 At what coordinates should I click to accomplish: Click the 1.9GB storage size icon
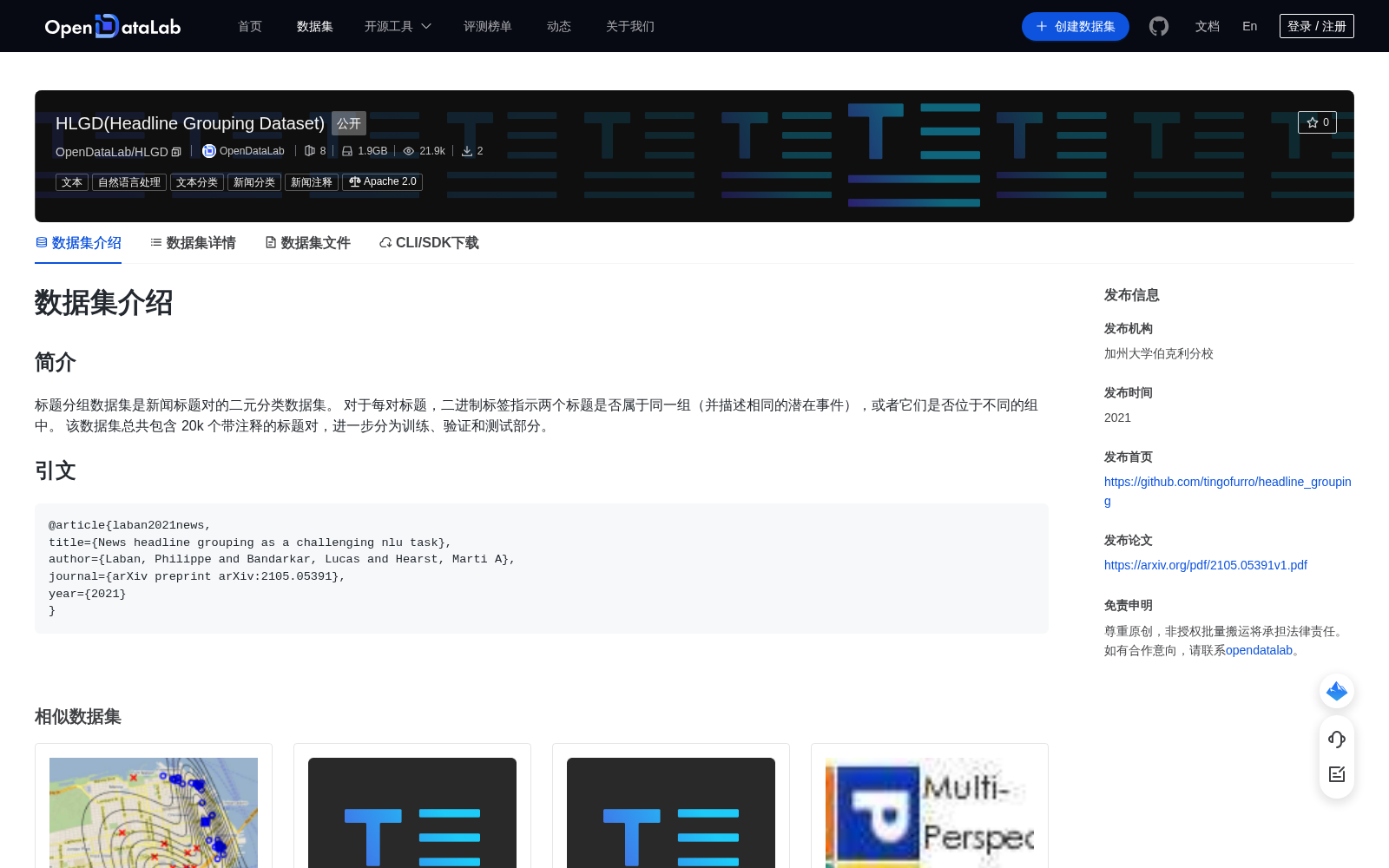point(347,151)
